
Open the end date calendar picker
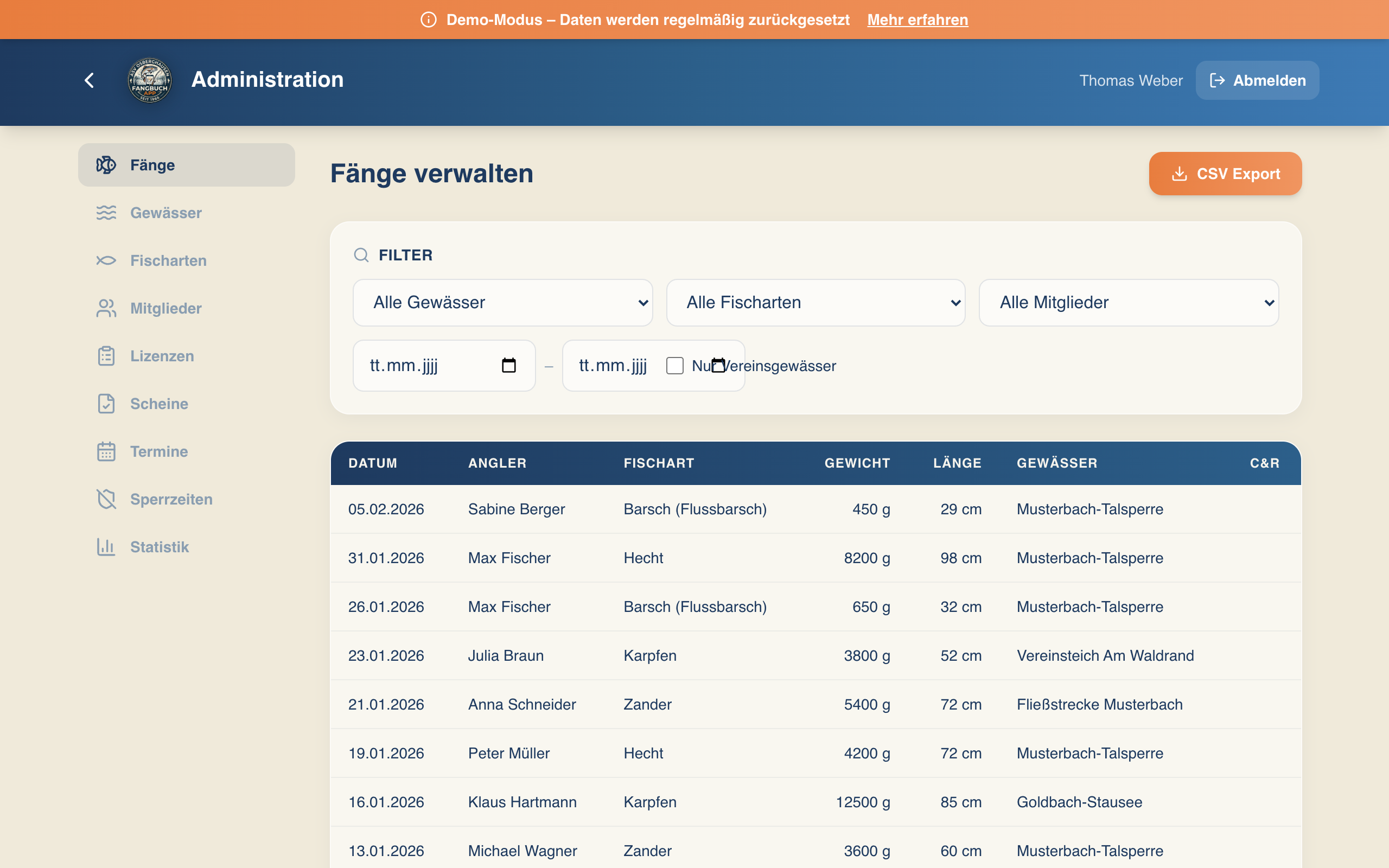(718, 365)
